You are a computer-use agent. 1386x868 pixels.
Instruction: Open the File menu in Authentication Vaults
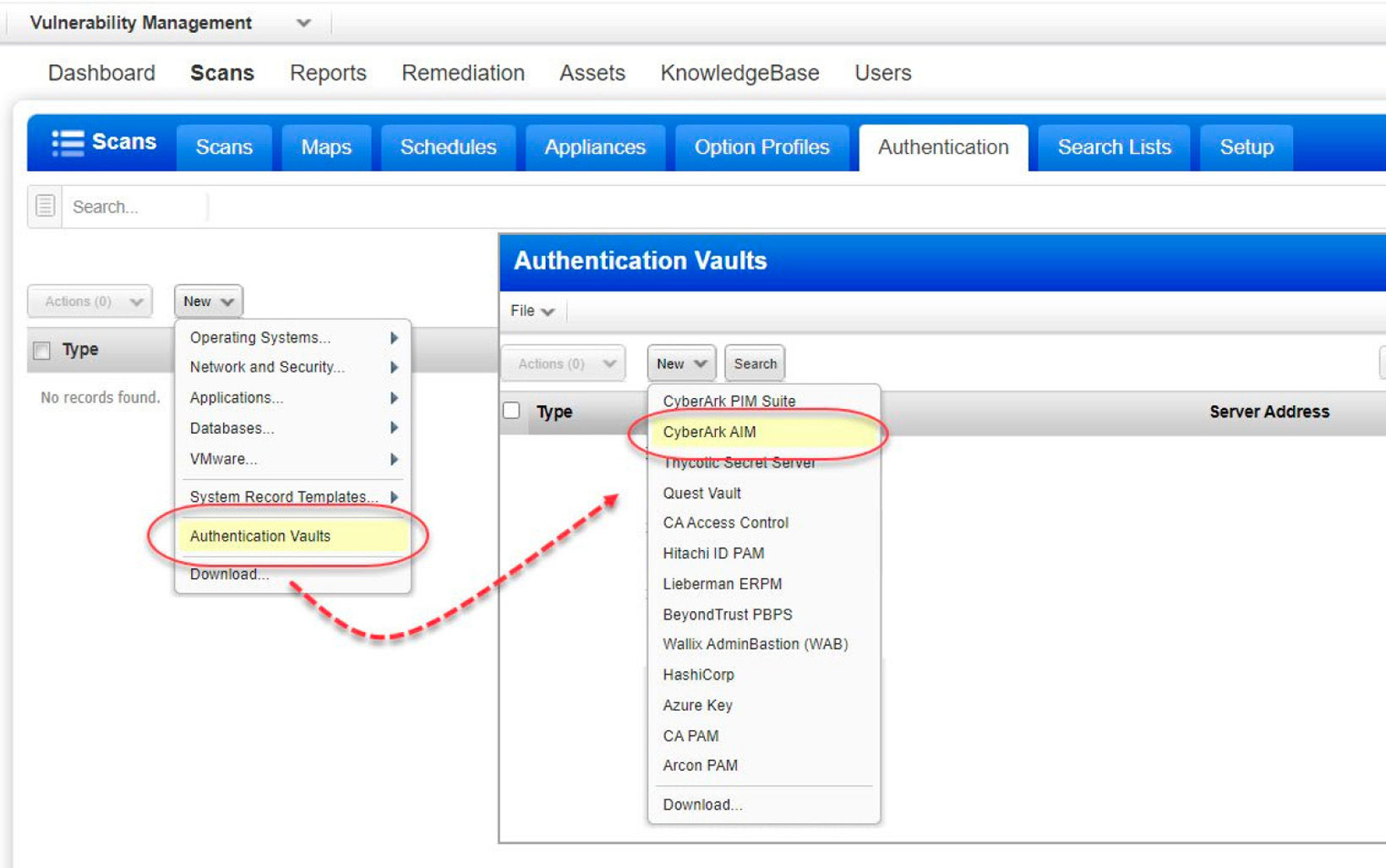point(531,310)
